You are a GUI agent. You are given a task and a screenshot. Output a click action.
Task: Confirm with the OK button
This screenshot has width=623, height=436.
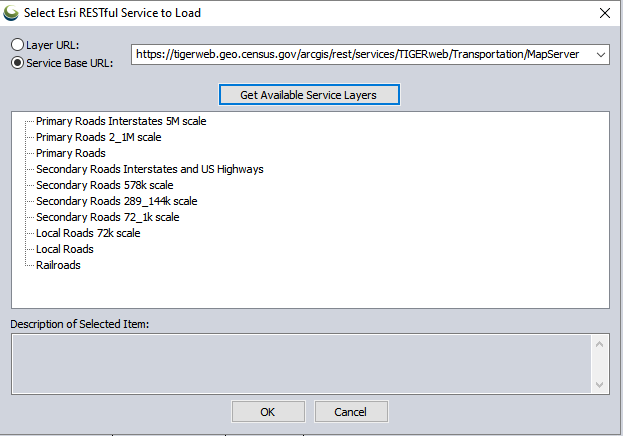267,412
